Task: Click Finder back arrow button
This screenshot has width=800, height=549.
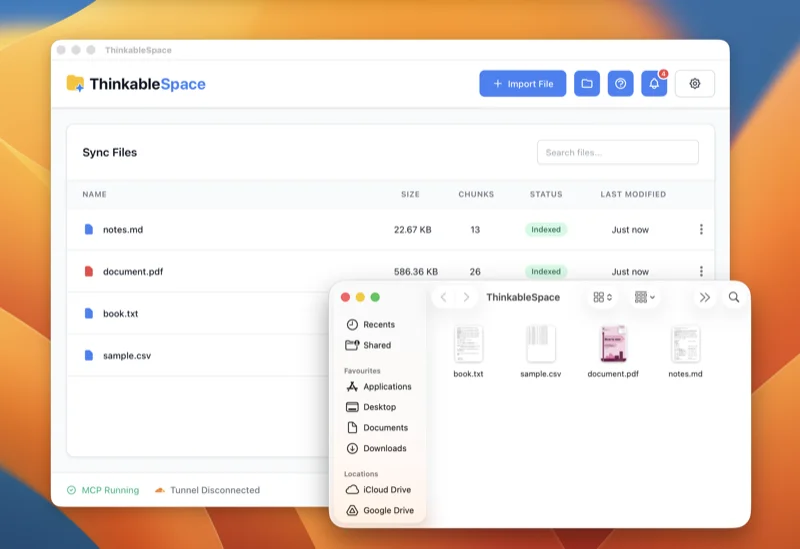Action: tap(443, 297)
